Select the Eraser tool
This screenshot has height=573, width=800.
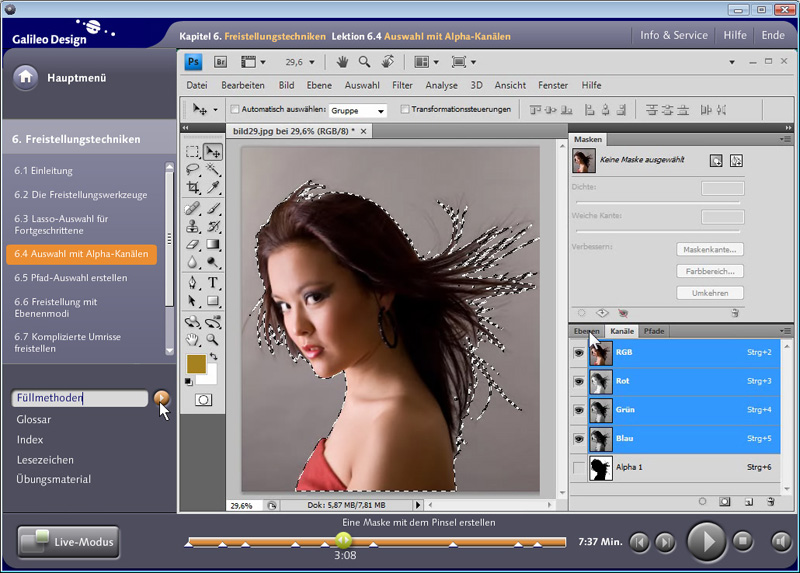[193, 244]
